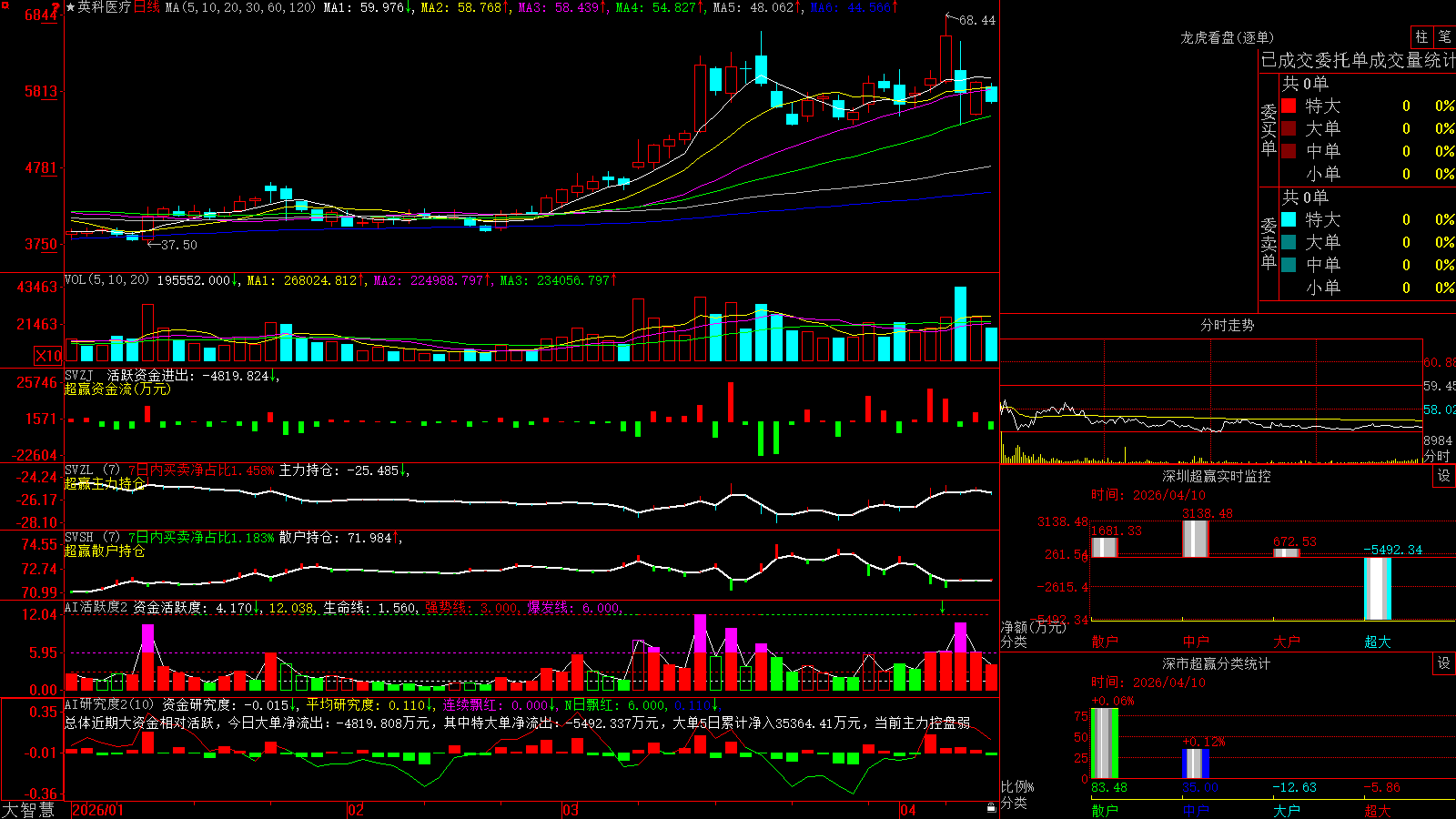Click the red 特大 buy-order swatch
The width and height of the screenshot is (1456, 819).
[1289, 106]
